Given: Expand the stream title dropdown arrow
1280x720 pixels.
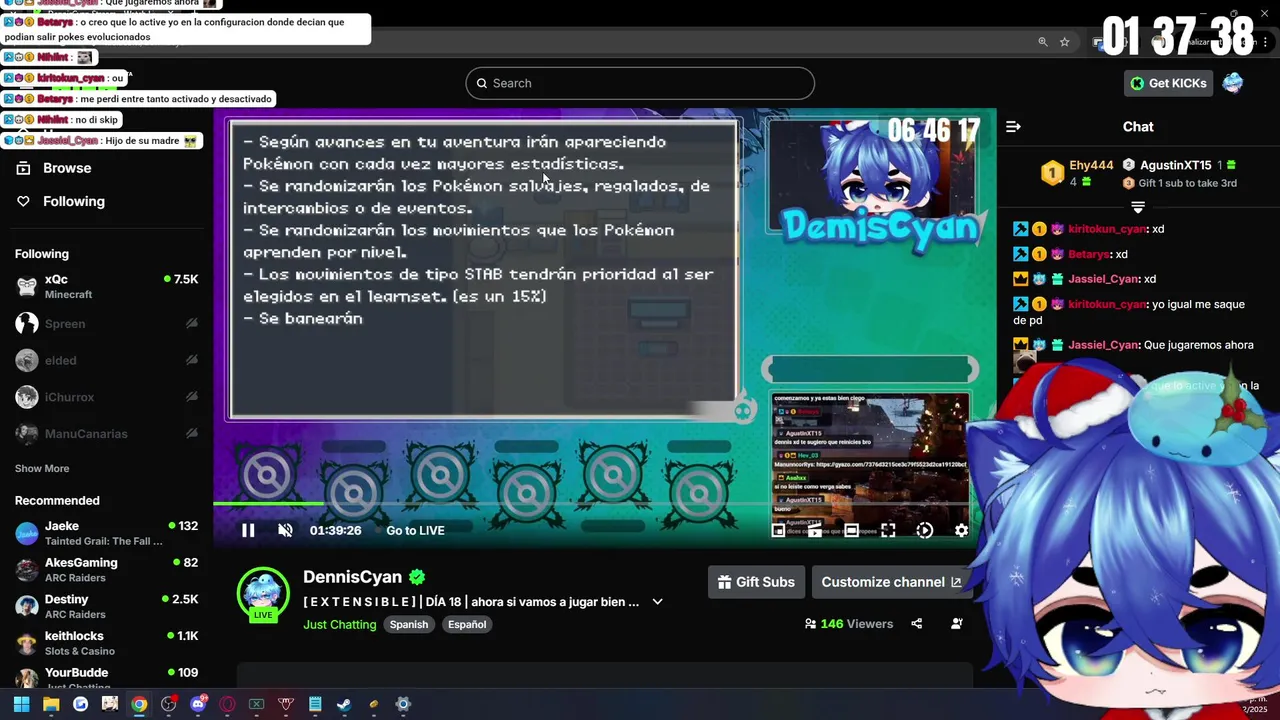Looking at the screenshot, I should click(657, 602).
